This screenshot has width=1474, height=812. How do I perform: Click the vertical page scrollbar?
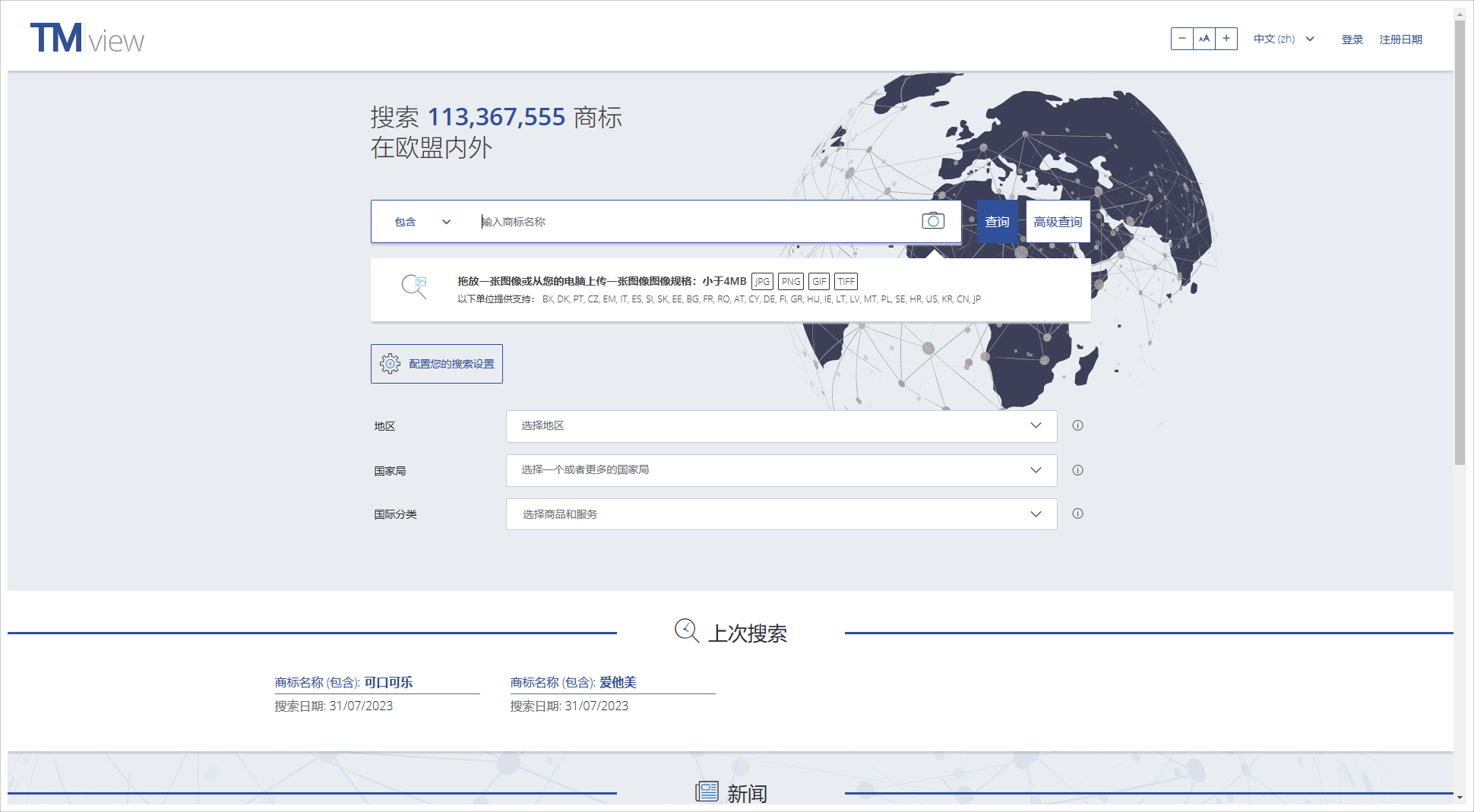pyautogui.click(x=1460, y=243)
